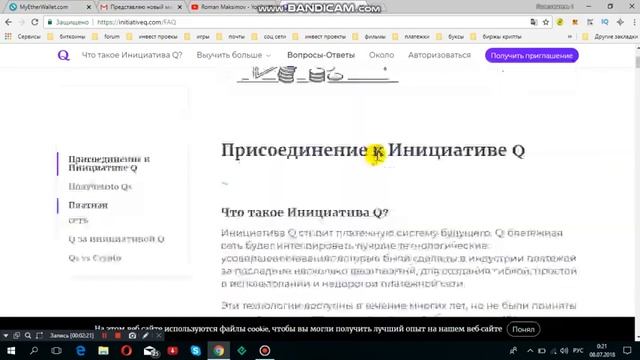Select Платная сеть sidebar item
640x360 pixels.
coord(88,212)
